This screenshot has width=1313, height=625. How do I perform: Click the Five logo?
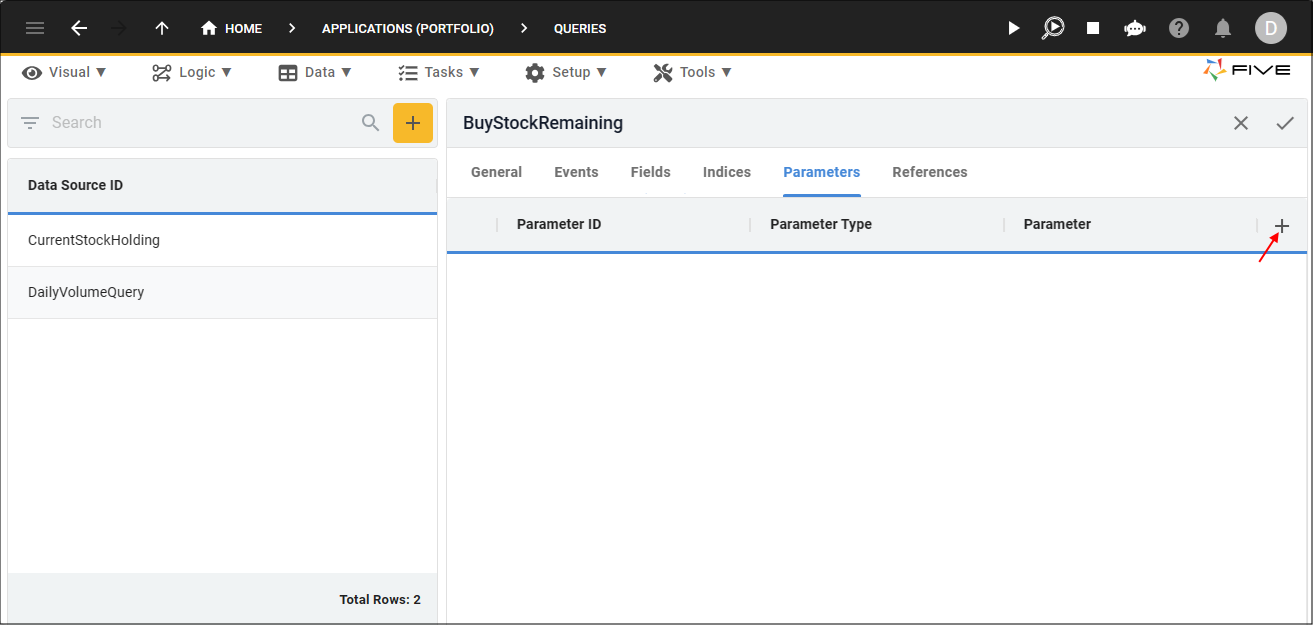1246,70
